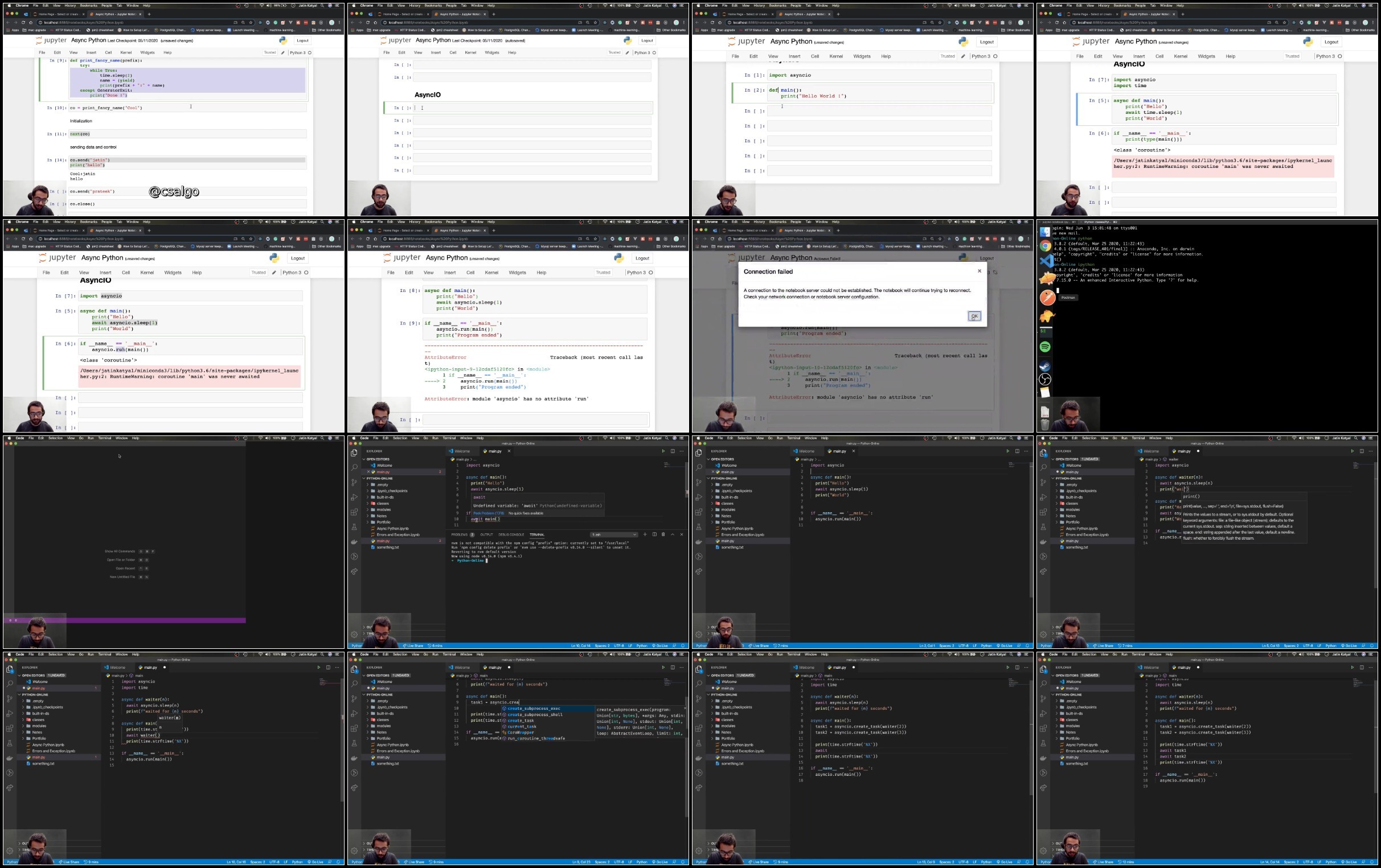The width and height of the screenshot is (1381, 868).
Task: Select the next(co) cell in the notebook
Action: pos(187,134)
